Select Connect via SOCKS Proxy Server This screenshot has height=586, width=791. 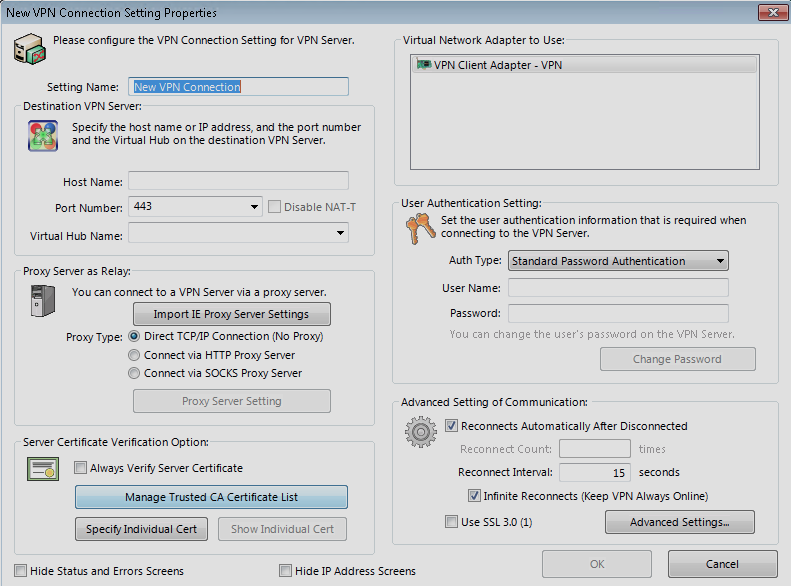click(135, 373)
